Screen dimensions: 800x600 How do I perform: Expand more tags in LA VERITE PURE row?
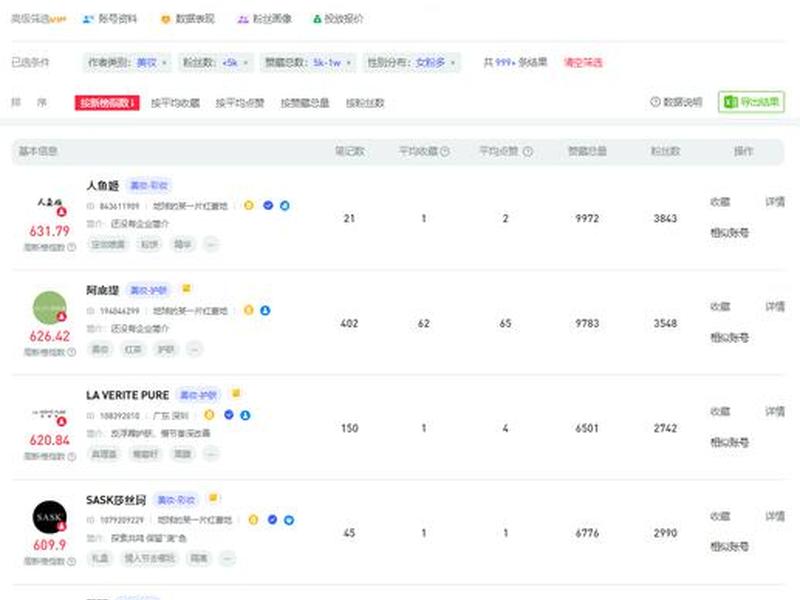(x=211, y=454)
